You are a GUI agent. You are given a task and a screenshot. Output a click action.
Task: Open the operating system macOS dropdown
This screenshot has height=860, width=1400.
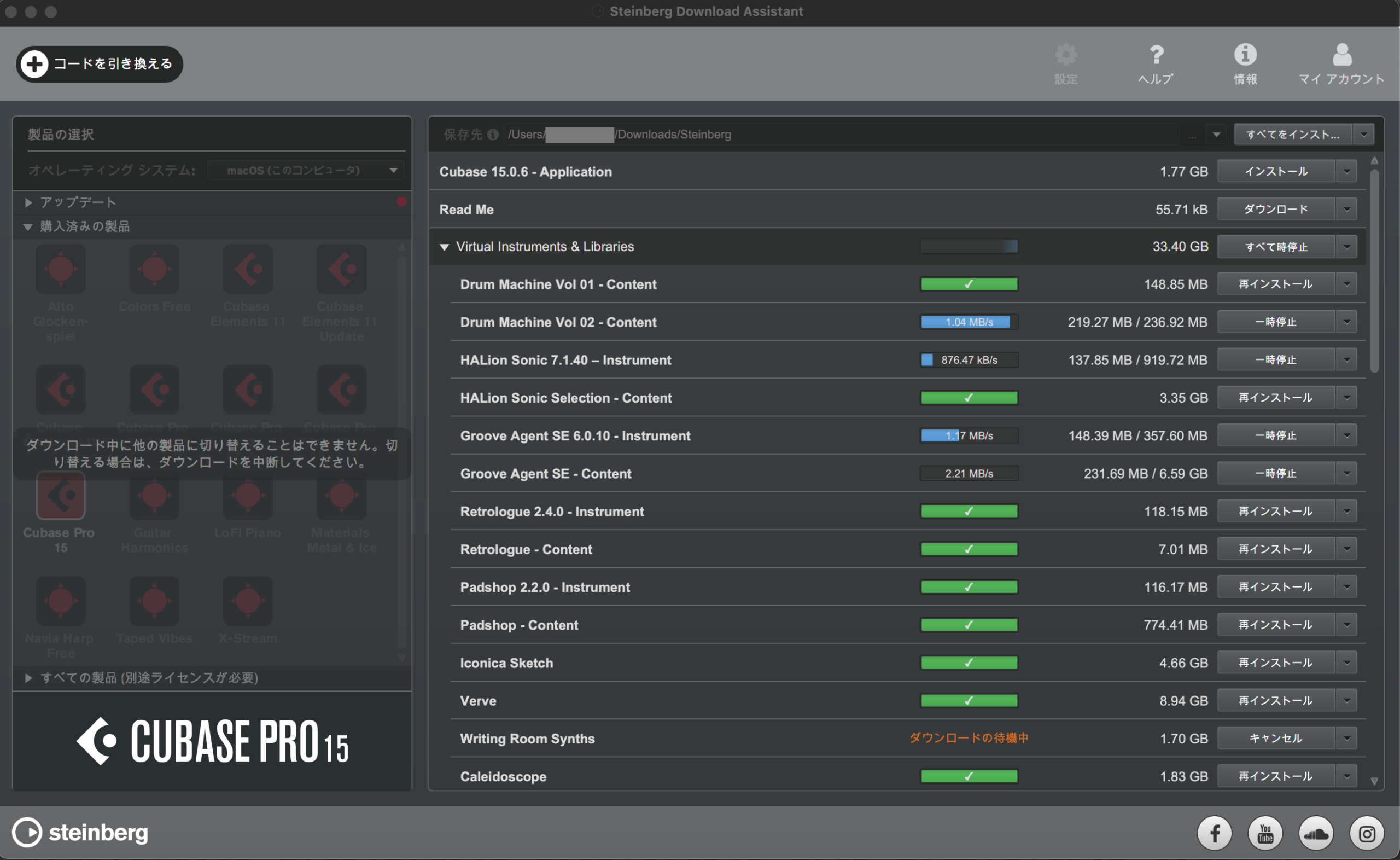point(306,171)
